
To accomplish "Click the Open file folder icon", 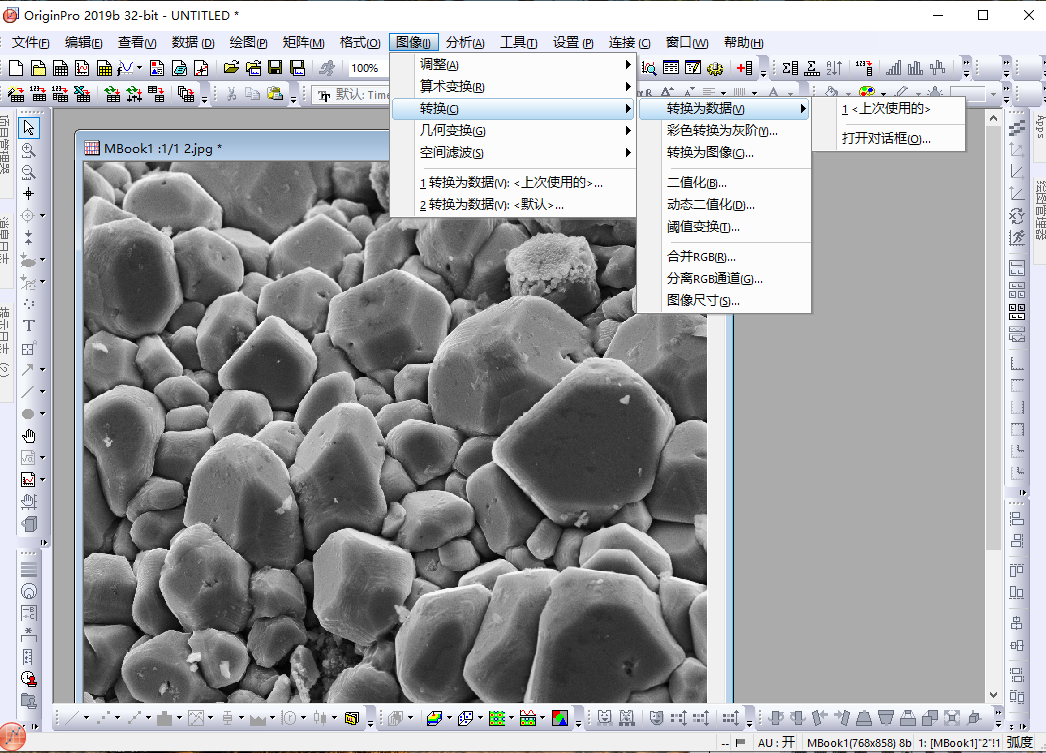I will tap(231, 68).
